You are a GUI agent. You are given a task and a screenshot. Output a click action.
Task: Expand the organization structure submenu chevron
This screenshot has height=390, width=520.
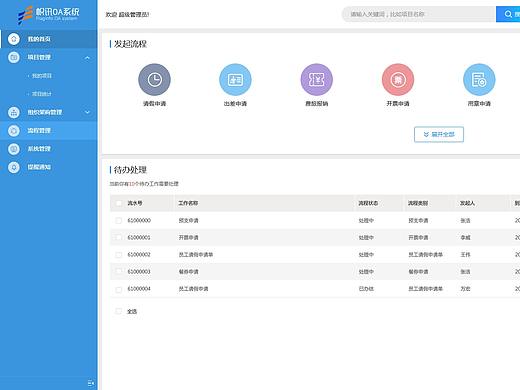click(87, 112)
